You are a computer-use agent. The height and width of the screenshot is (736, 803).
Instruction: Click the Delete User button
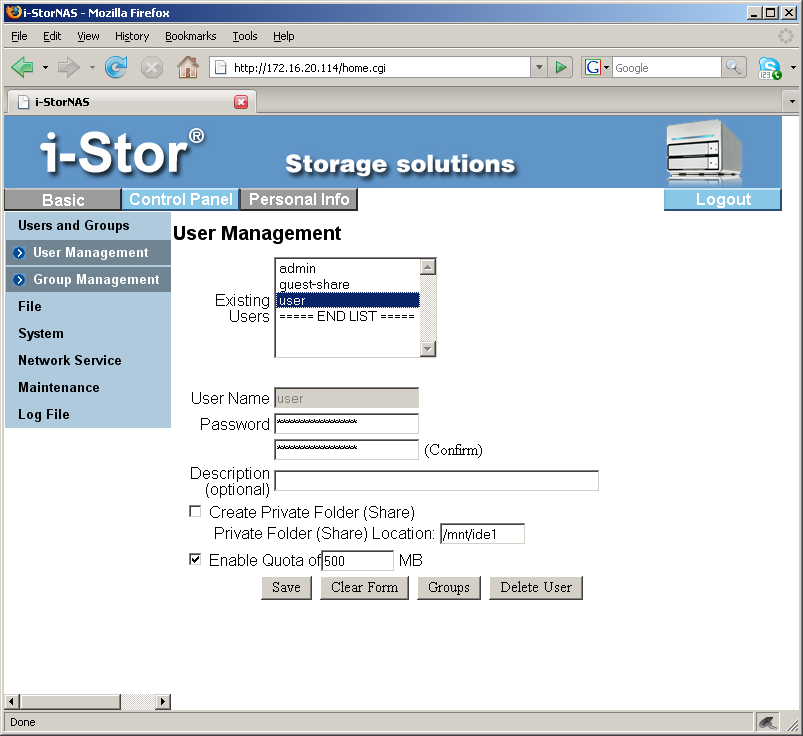click(536, 587)
